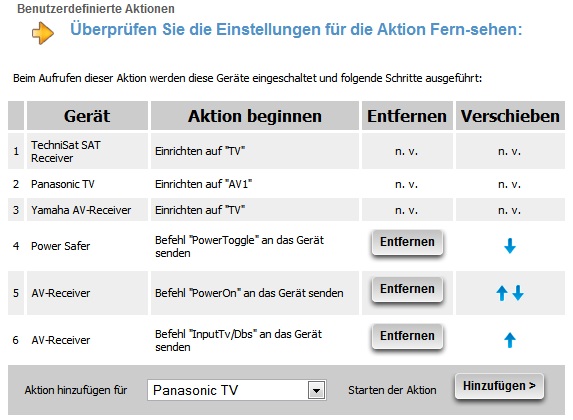Select the Panasonic TV table row
The image size is (573, 420).
286,184
